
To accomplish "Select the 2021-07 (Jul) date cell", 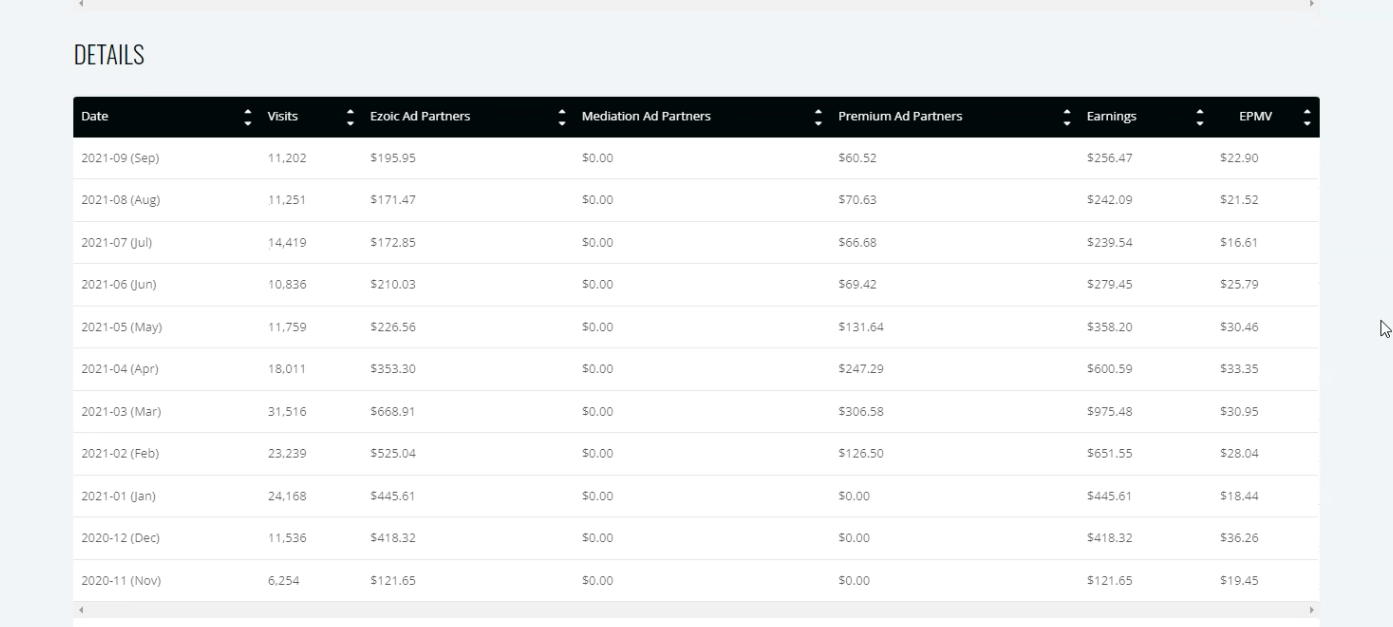I will tap(116, 243).
